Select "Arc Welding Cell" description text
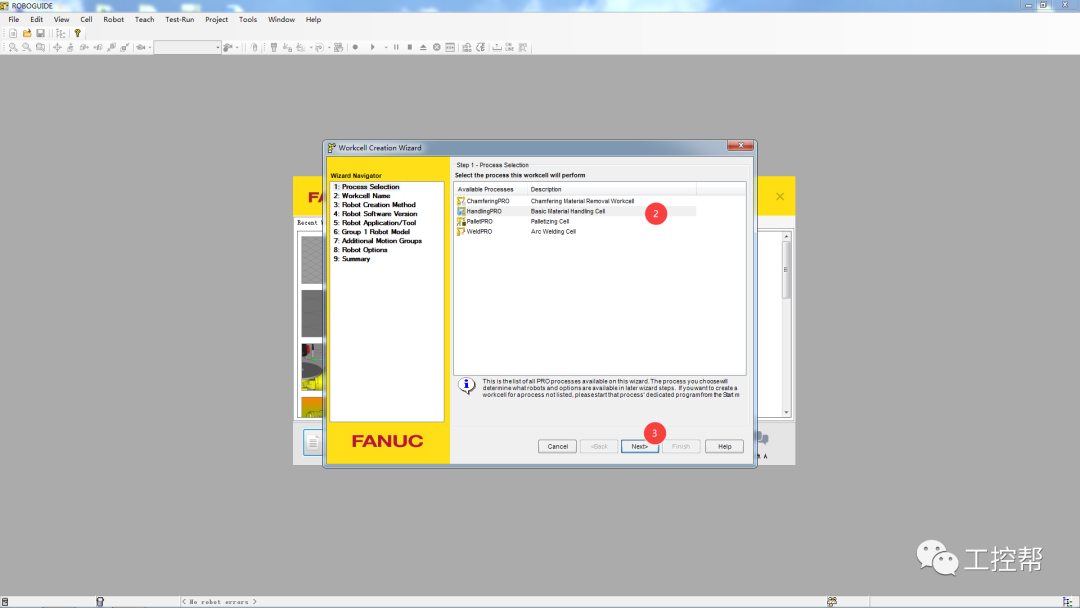The image size is (1080, 608). coord(553,232)
